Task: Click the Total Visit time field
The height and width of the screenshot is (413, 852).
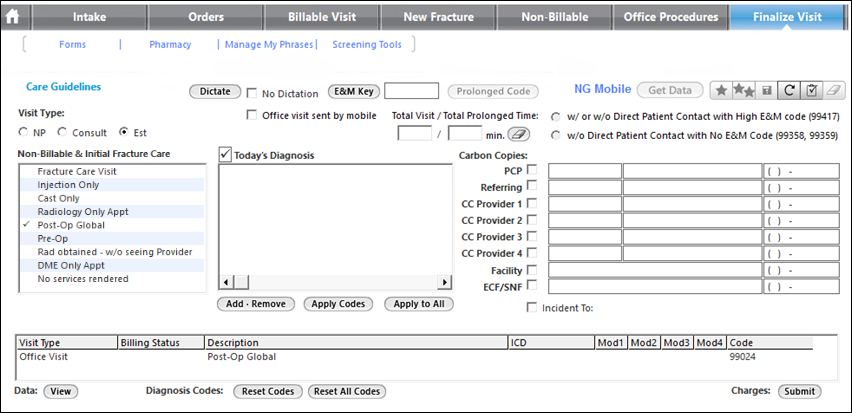Action: [415, 133]
